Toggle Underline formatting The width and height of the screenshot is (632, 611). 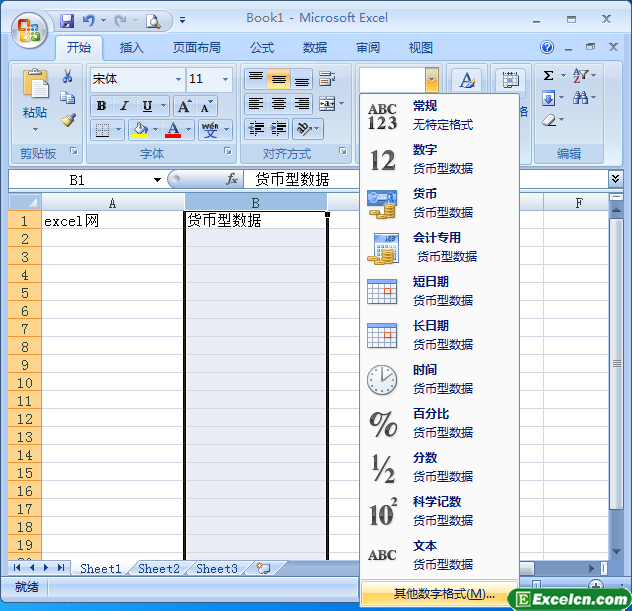click(148, 106)
